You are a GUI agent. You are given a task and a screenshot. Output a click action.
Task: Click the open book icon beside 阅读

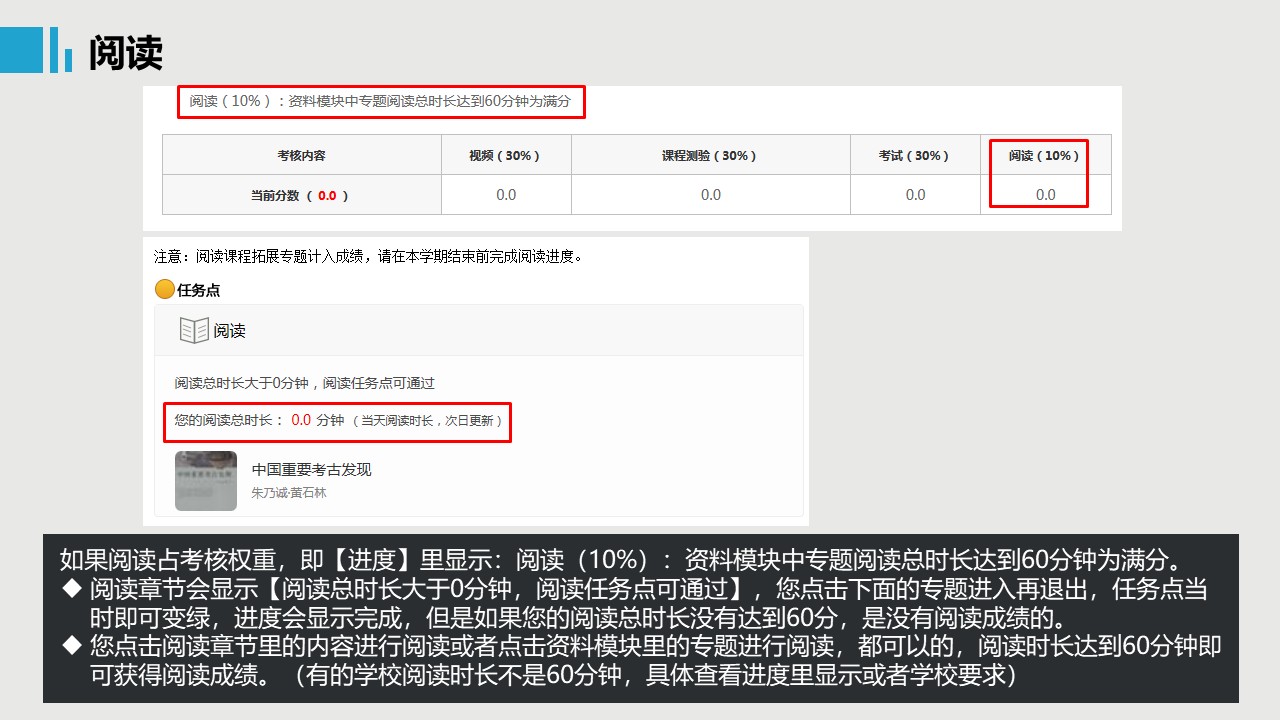(x=194, y=330)
